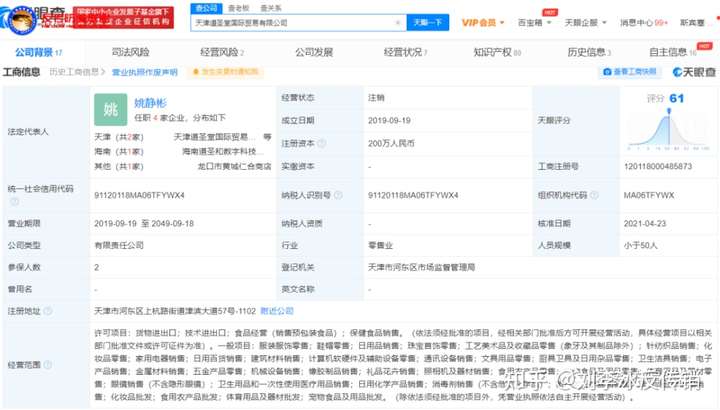Expand the 历史工商信息 chevron
This screenshot has width=720, height=410.
[103, 72]
